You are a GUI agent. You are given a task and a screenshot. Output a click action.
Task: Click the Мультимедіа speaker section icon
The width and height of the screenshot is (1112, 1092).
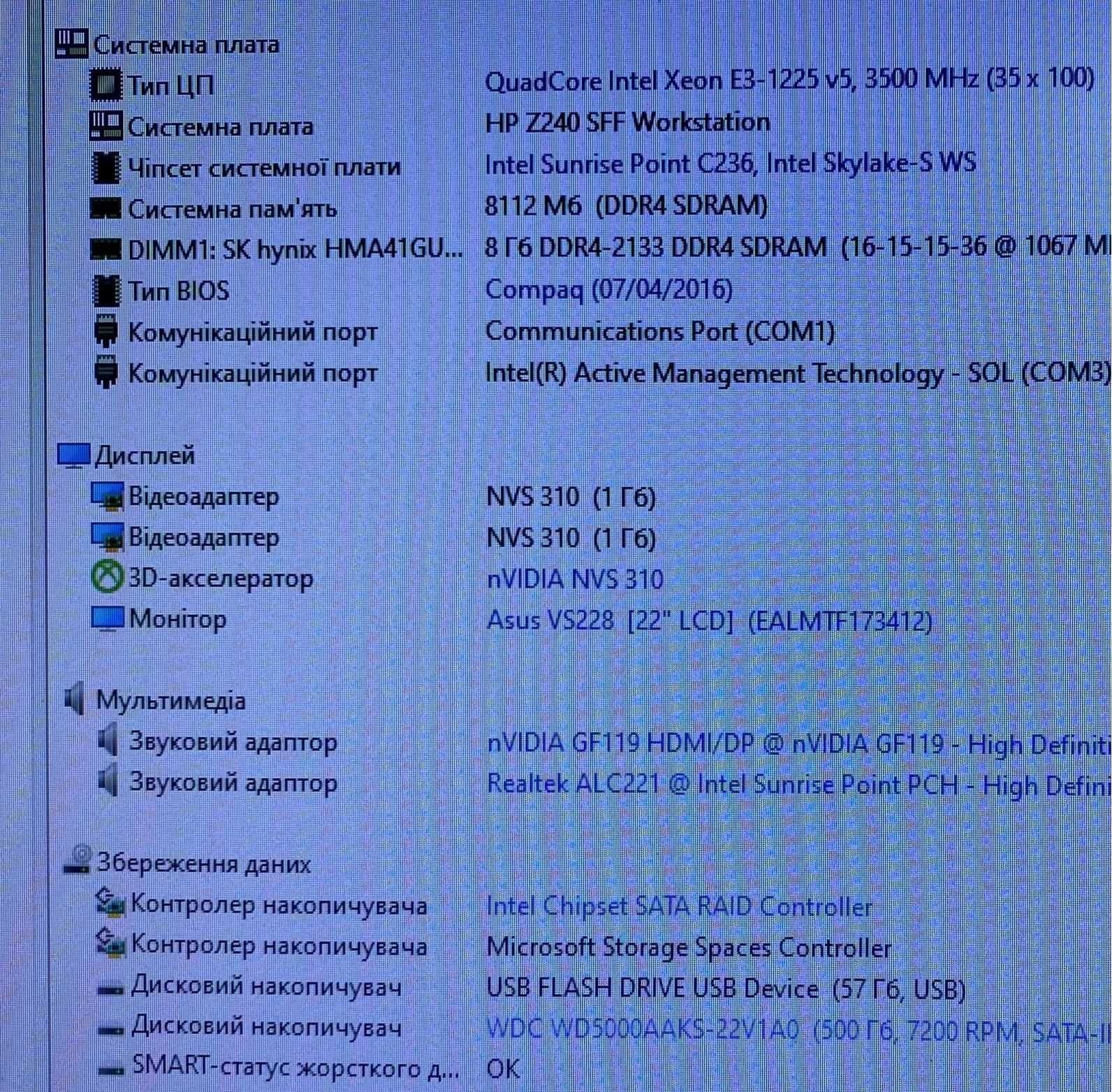[x=74, y=699]
